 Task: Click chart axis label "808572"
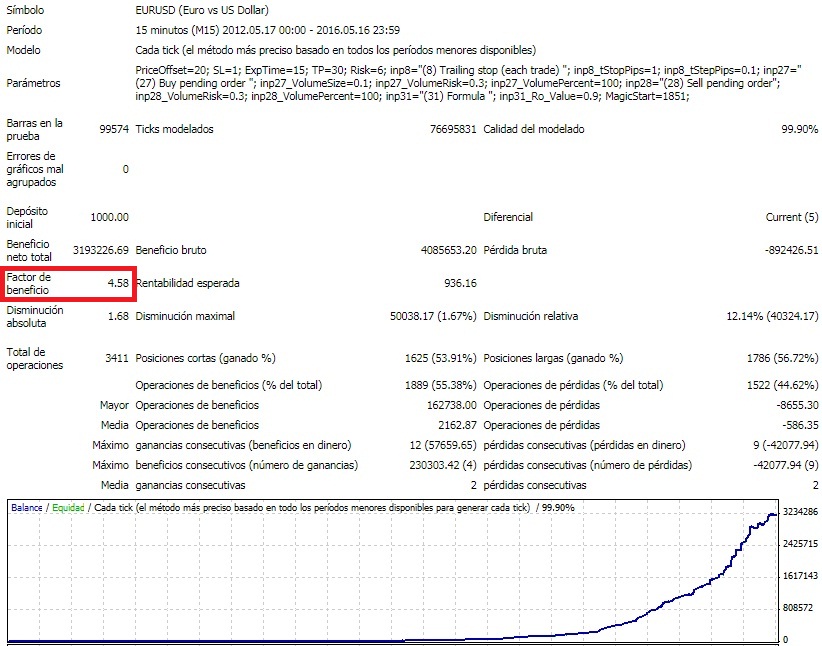pos(798,608)
